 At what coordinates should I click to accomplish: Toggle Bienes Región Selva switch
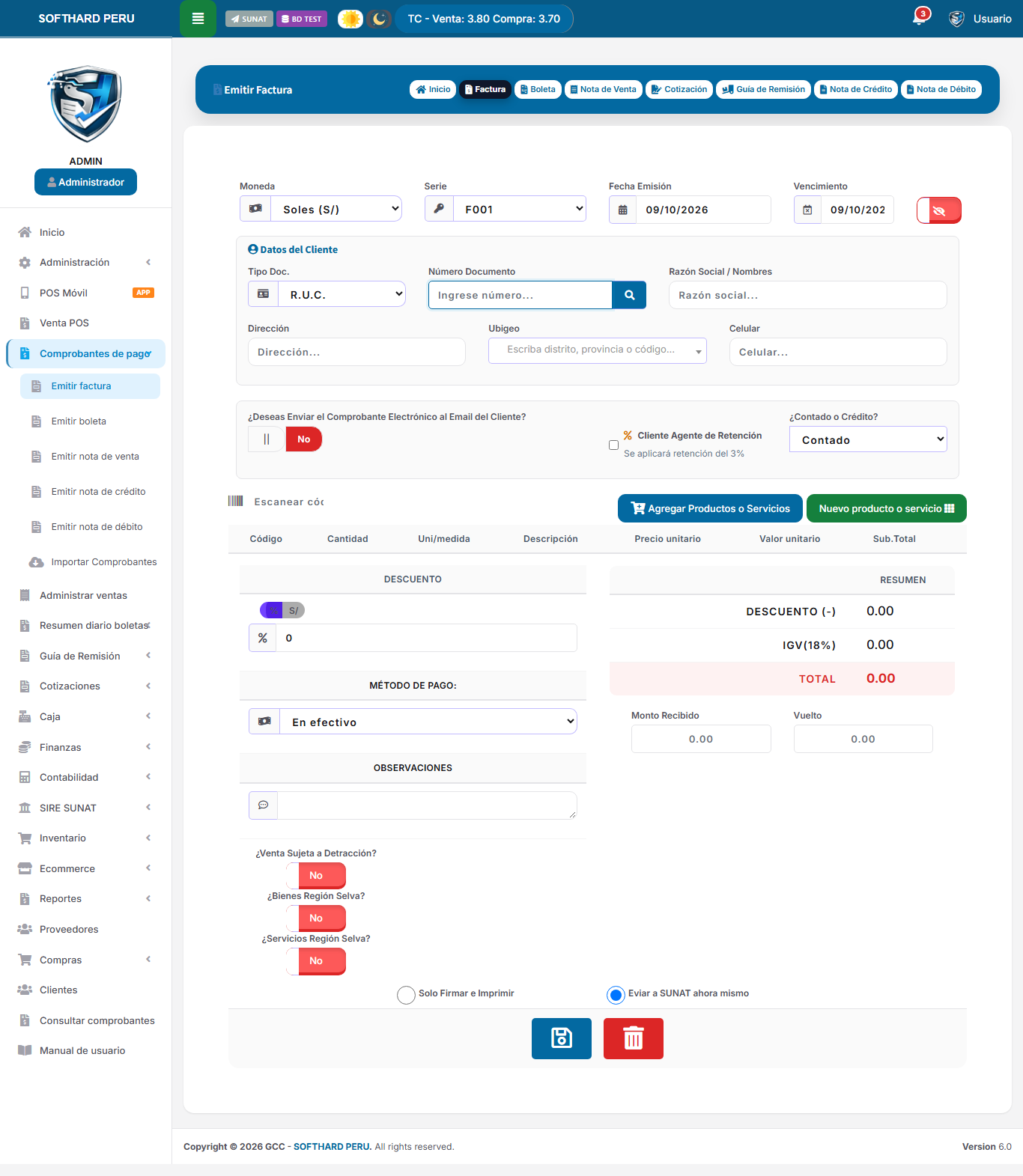(316, 918)
